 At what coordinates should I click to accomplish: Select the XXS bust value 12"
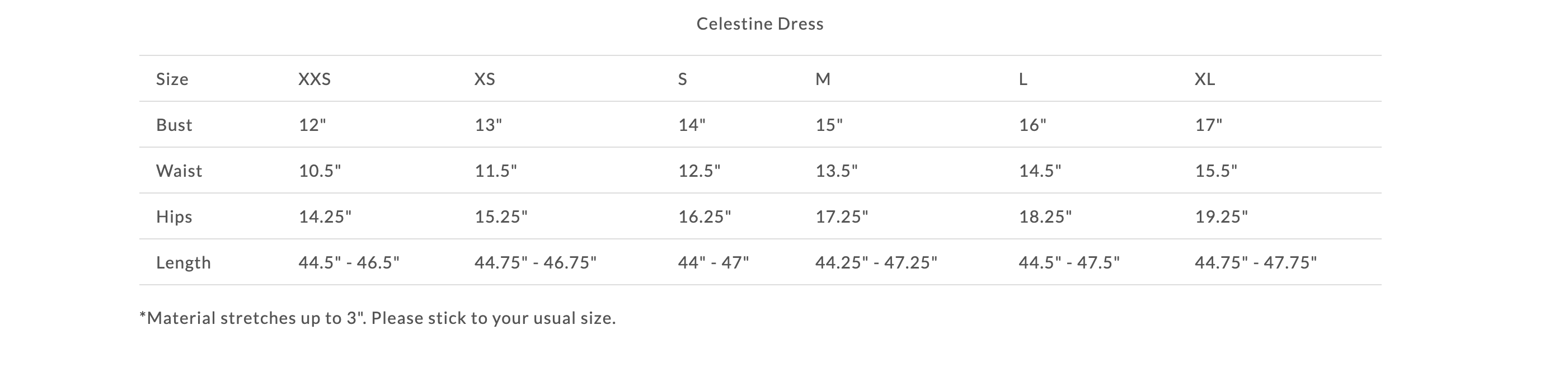click(312, 125)
